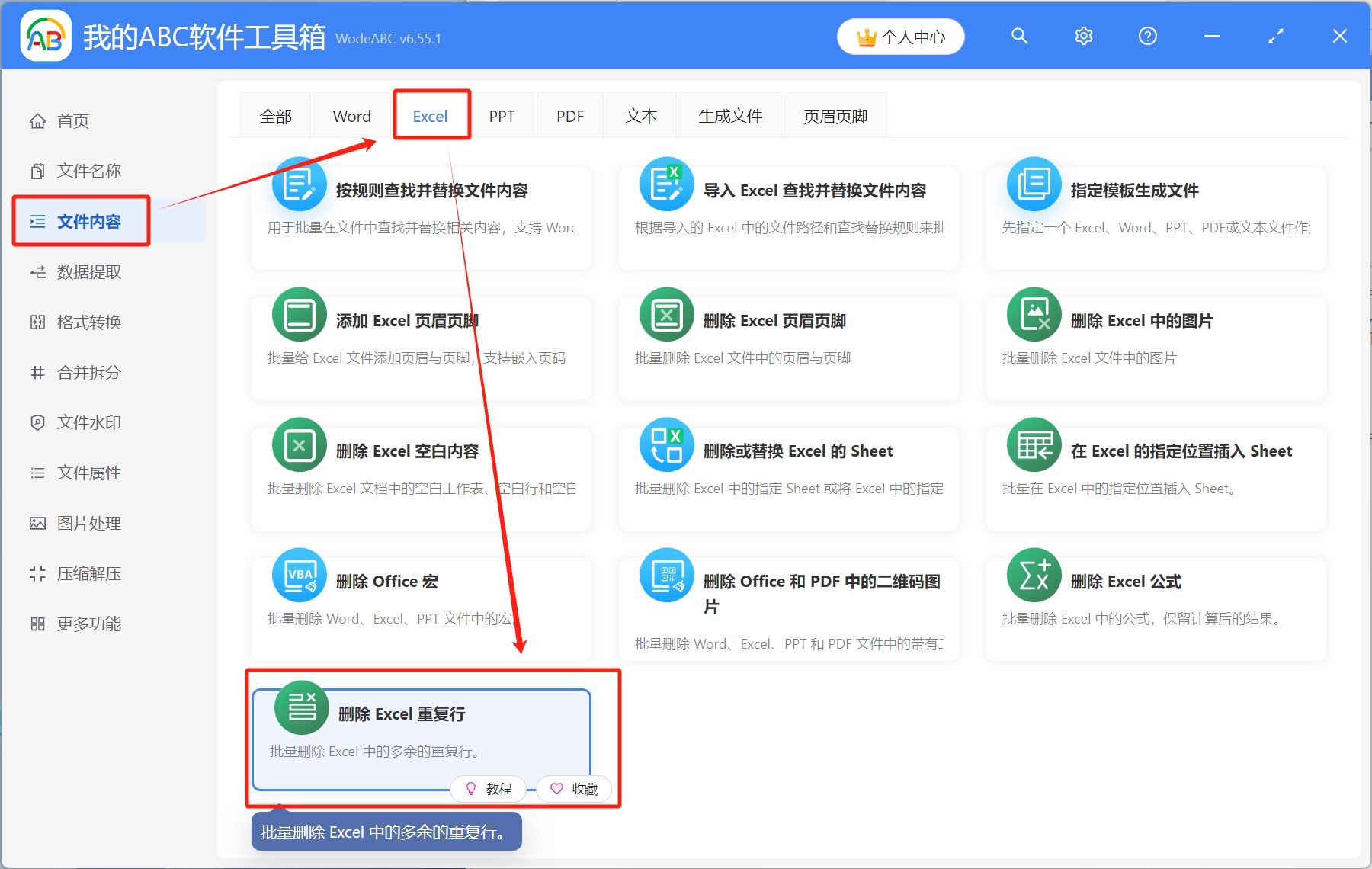
Task: Click the 图片处理 picture icon
Action: (x=37, y=524)
